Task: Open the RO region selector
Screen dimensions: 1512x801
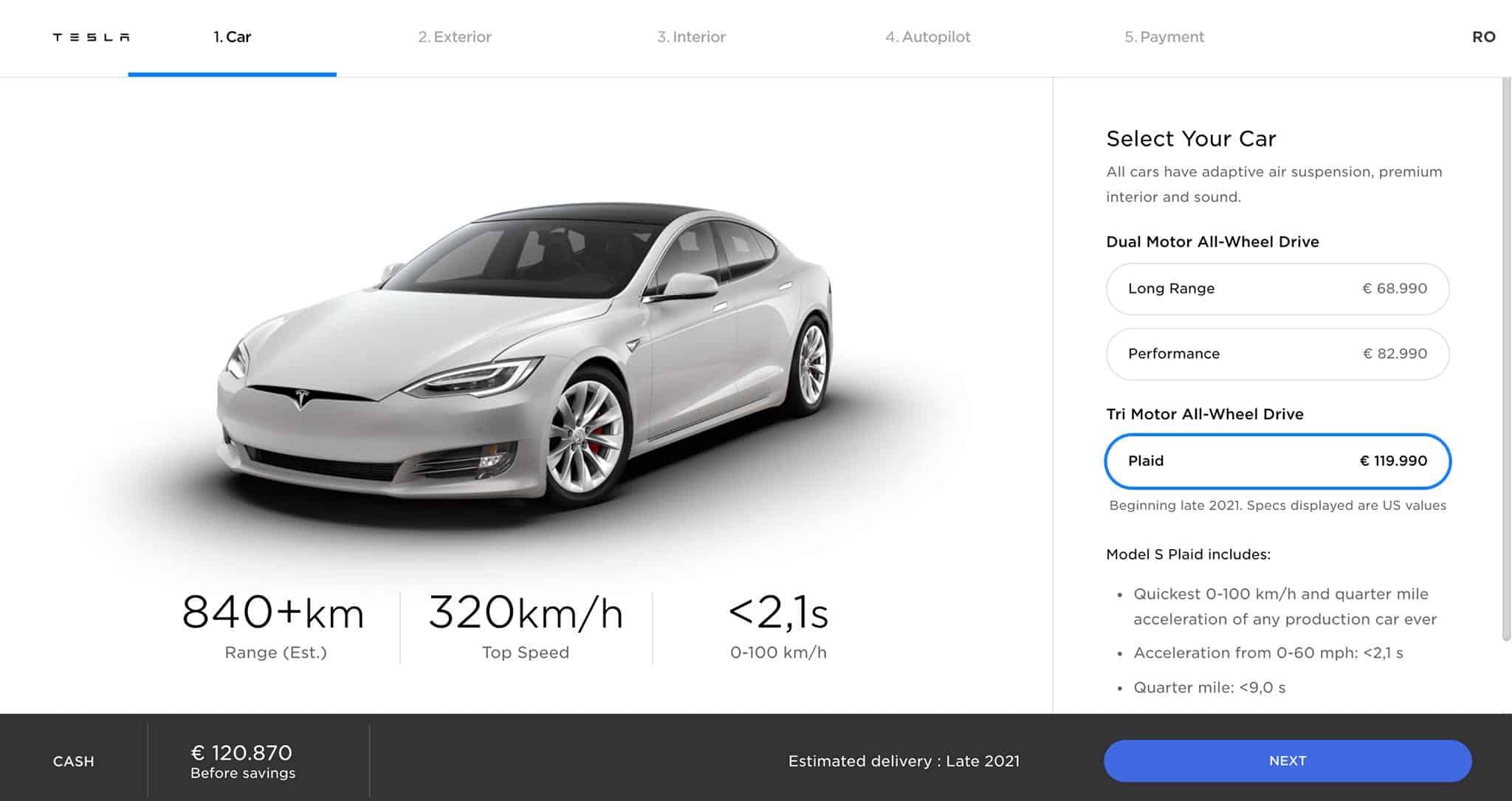Action: click(x=1483, y=37)
